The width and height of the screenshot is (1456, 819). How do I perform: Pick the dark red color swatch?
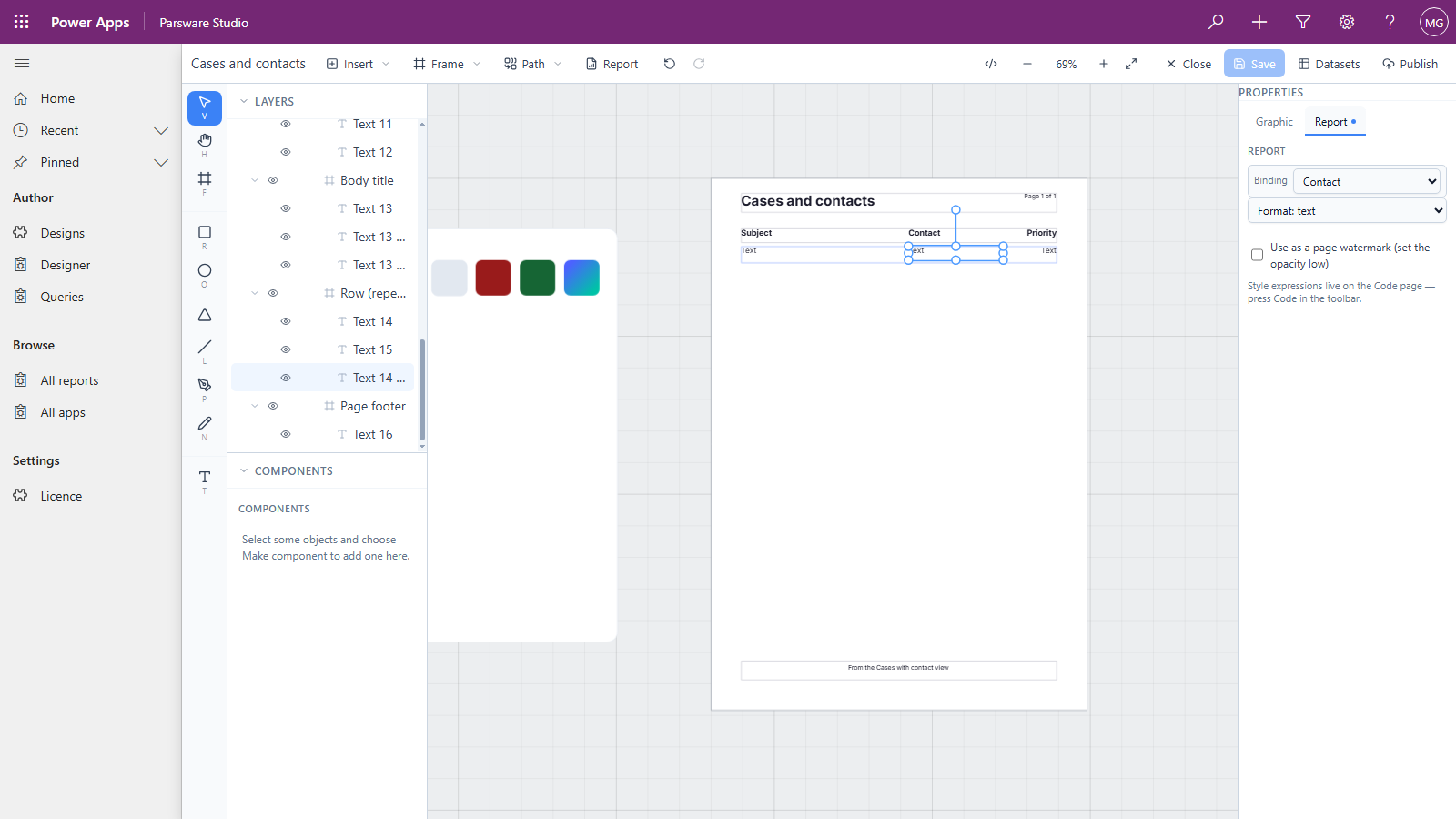493,278
